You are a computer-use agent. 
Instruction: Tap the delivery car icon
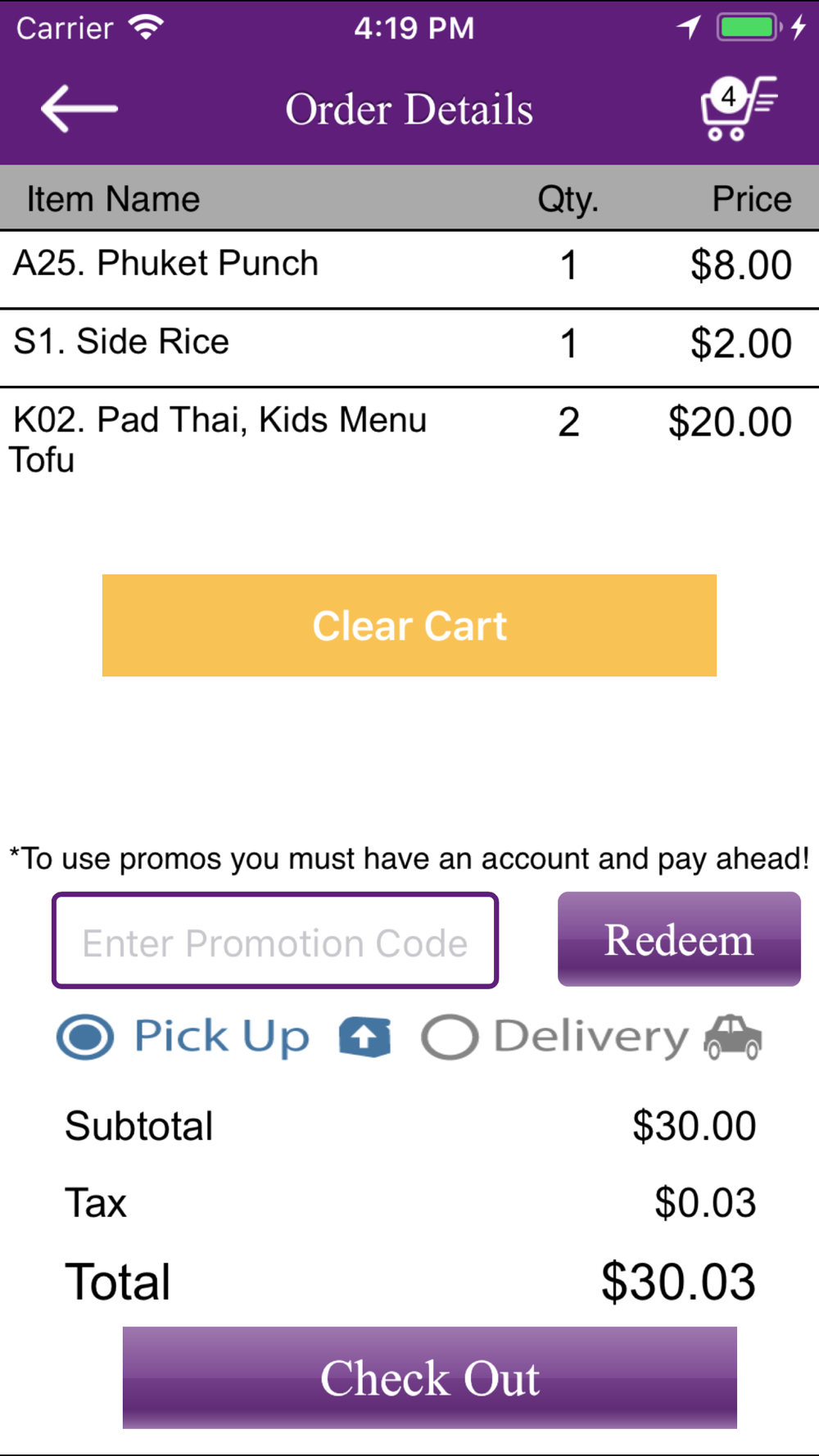click(x=733, y=1038)
